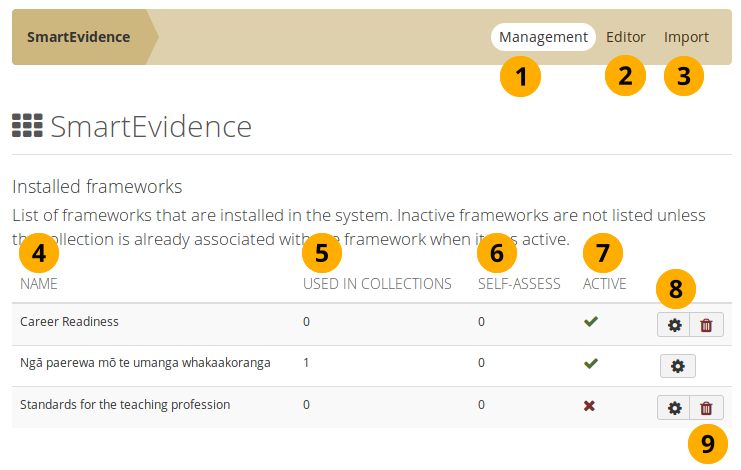741x470 pixels.
Task: Click green active checkmark for Career Readiness
Action: pyautogui.click(x=592, y=322)
